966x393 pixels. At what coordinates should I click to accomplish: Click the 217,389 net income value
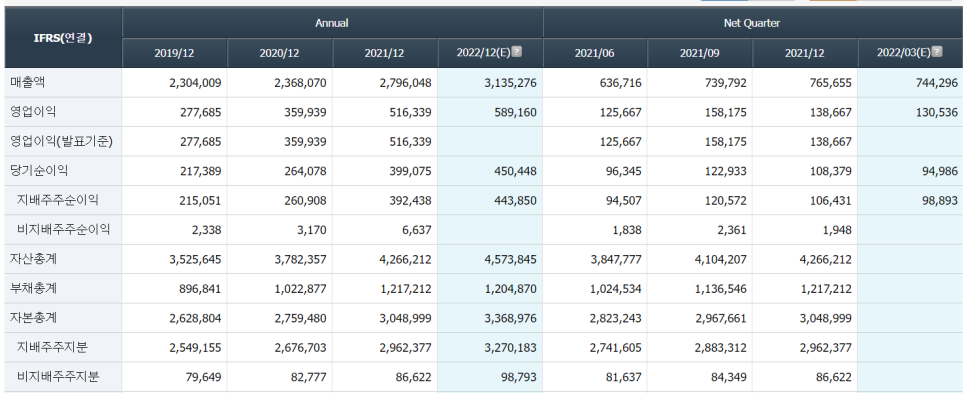(x=200, y=171)
